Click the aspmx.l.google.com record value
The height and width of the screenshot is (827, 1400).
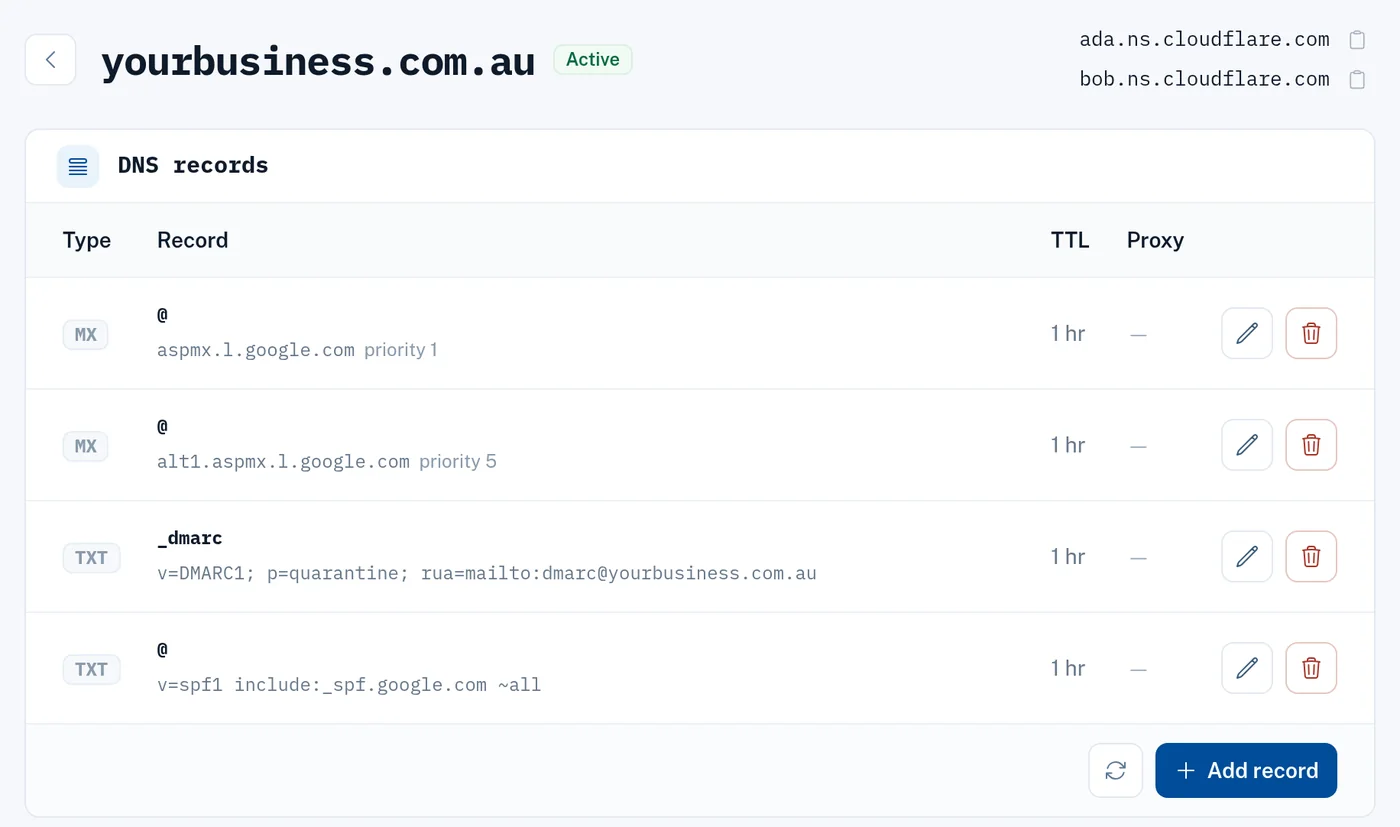(x=256, y=350)
